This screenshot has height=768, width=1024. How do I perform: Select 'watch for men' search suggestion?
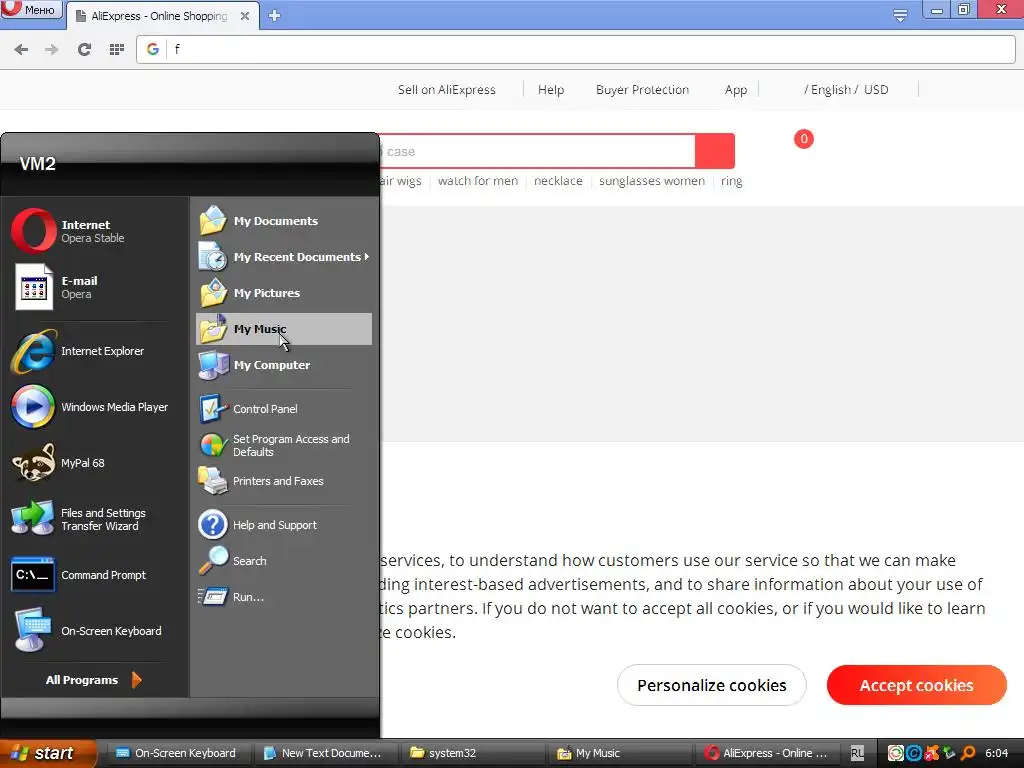(478, 181)
